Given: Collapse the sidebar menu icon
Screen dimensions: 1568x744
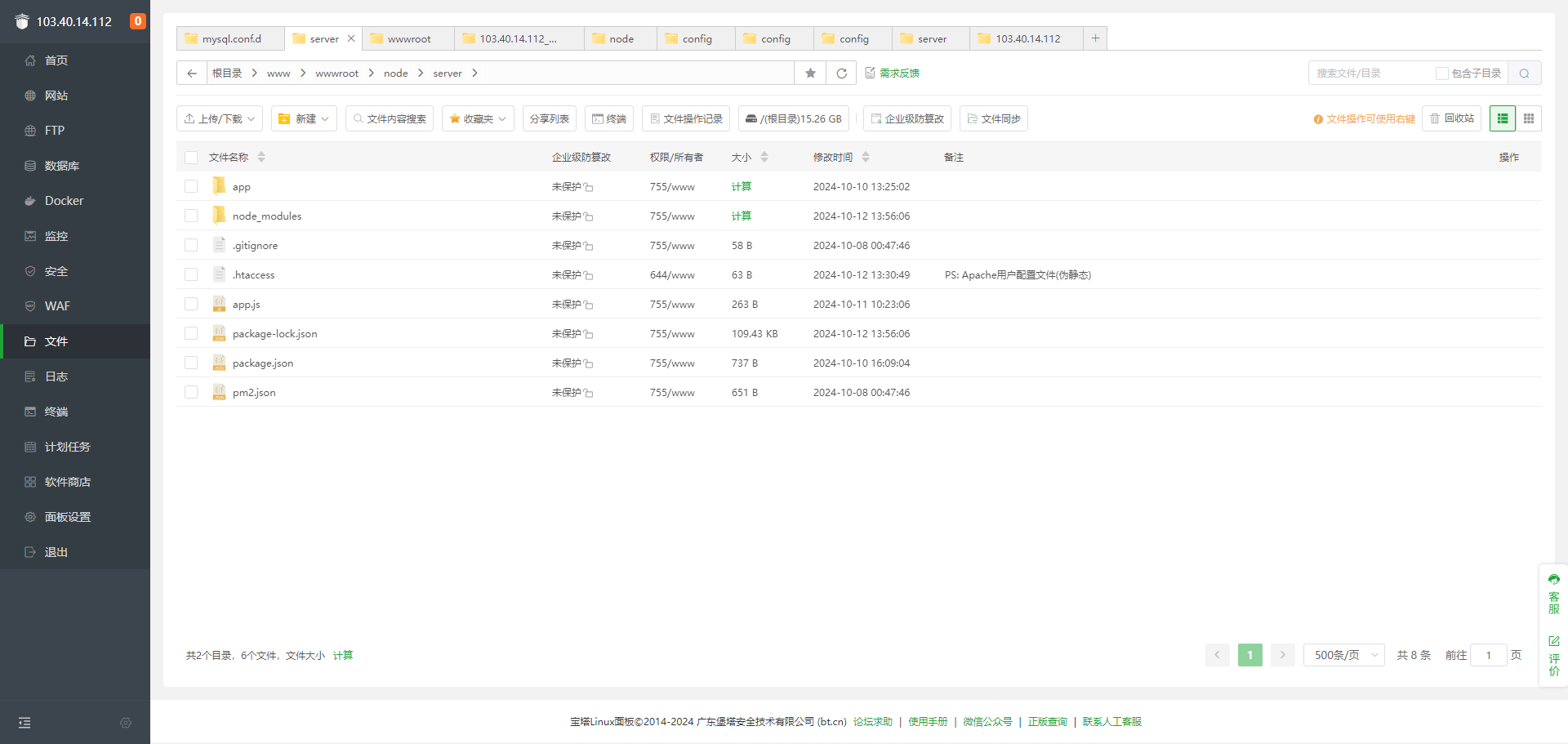Looking at the screenshot, I should click(24, 723).
